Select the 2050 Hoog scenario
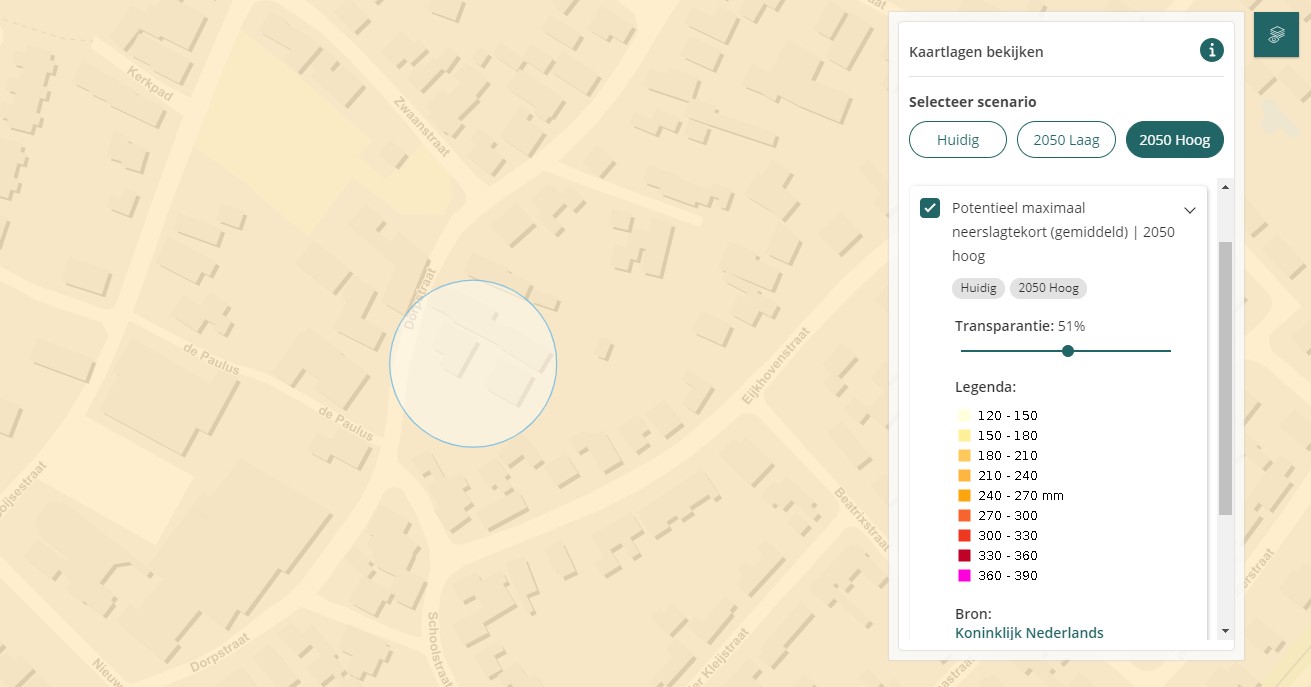 (1175, 140)
